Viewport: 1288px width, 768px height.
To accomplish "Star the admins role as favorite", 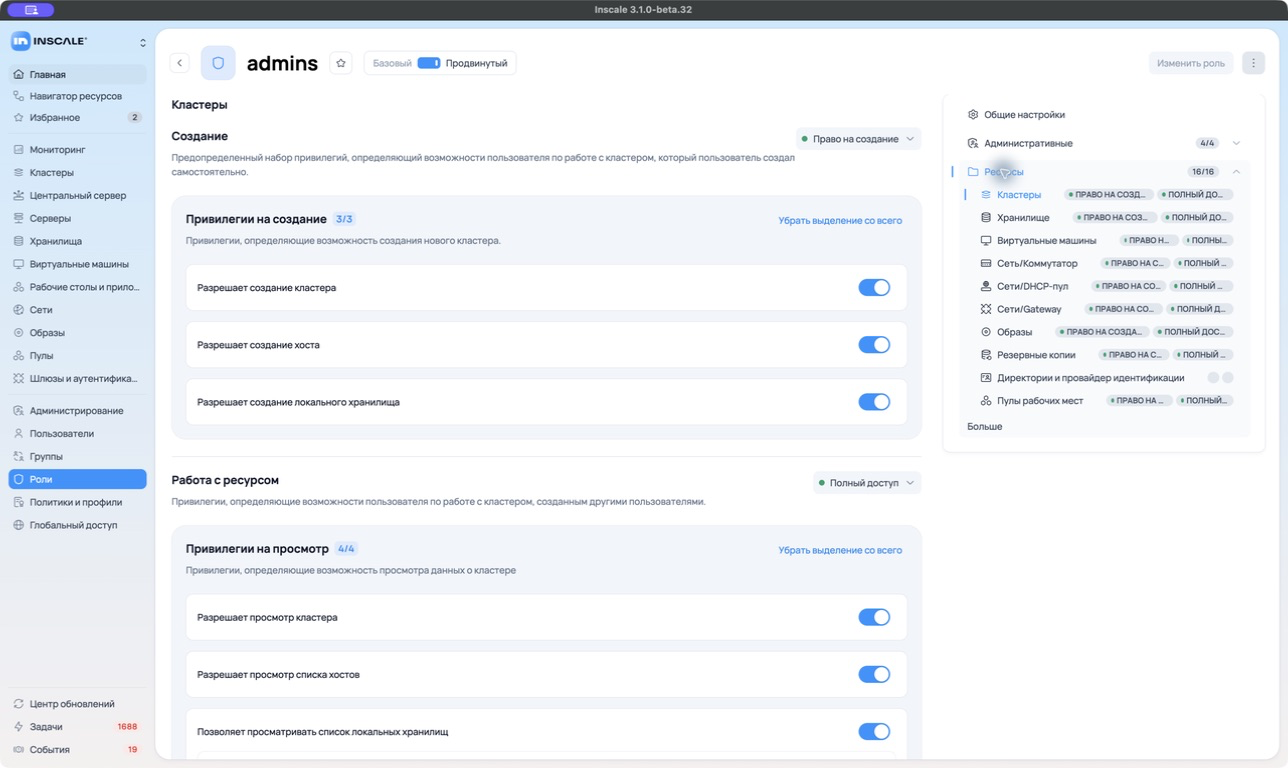I will [341, 63].
